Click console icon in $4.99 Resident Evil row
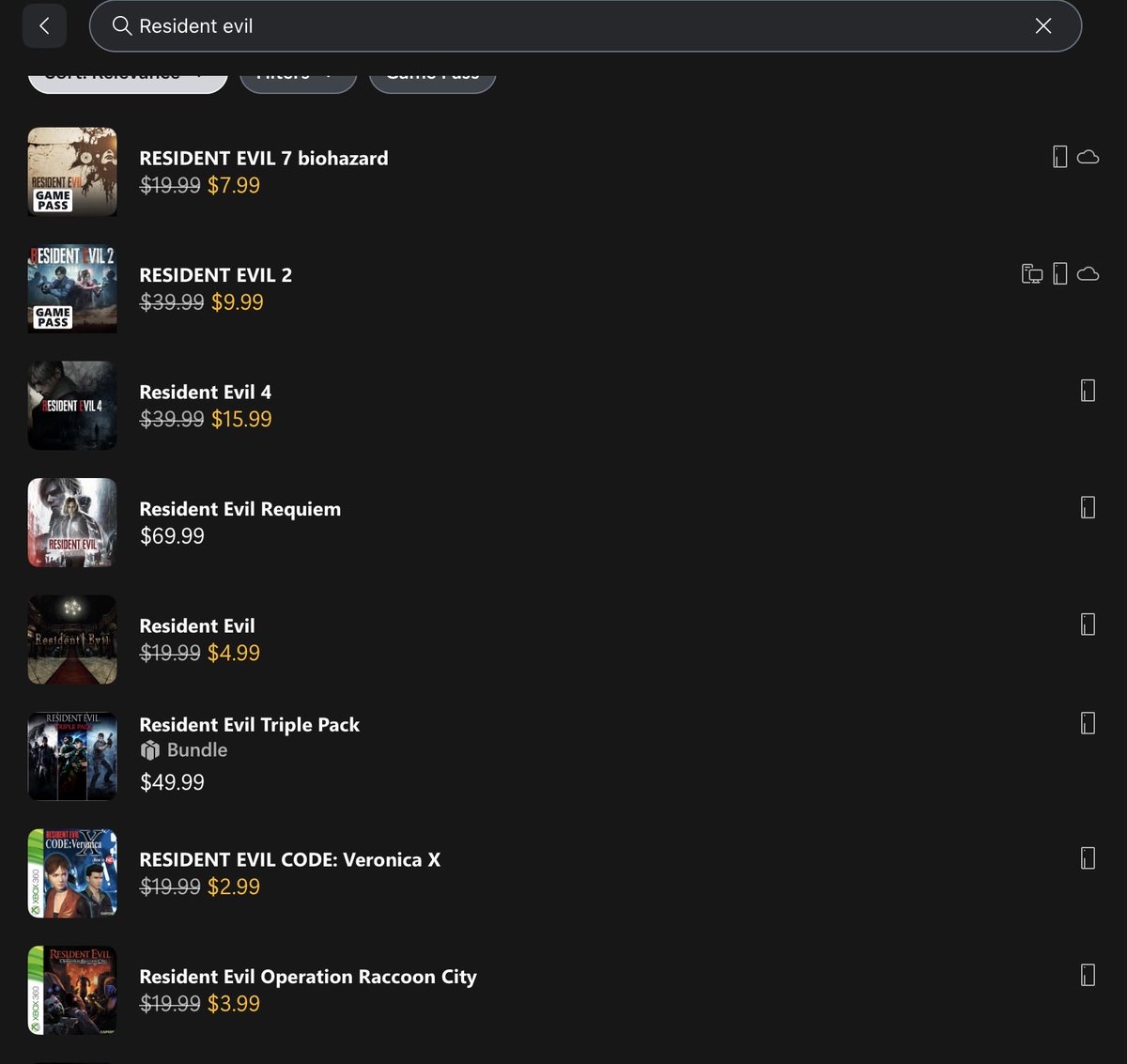1127x1064 pixels. pyautogui.click(x=1088, y=625)
